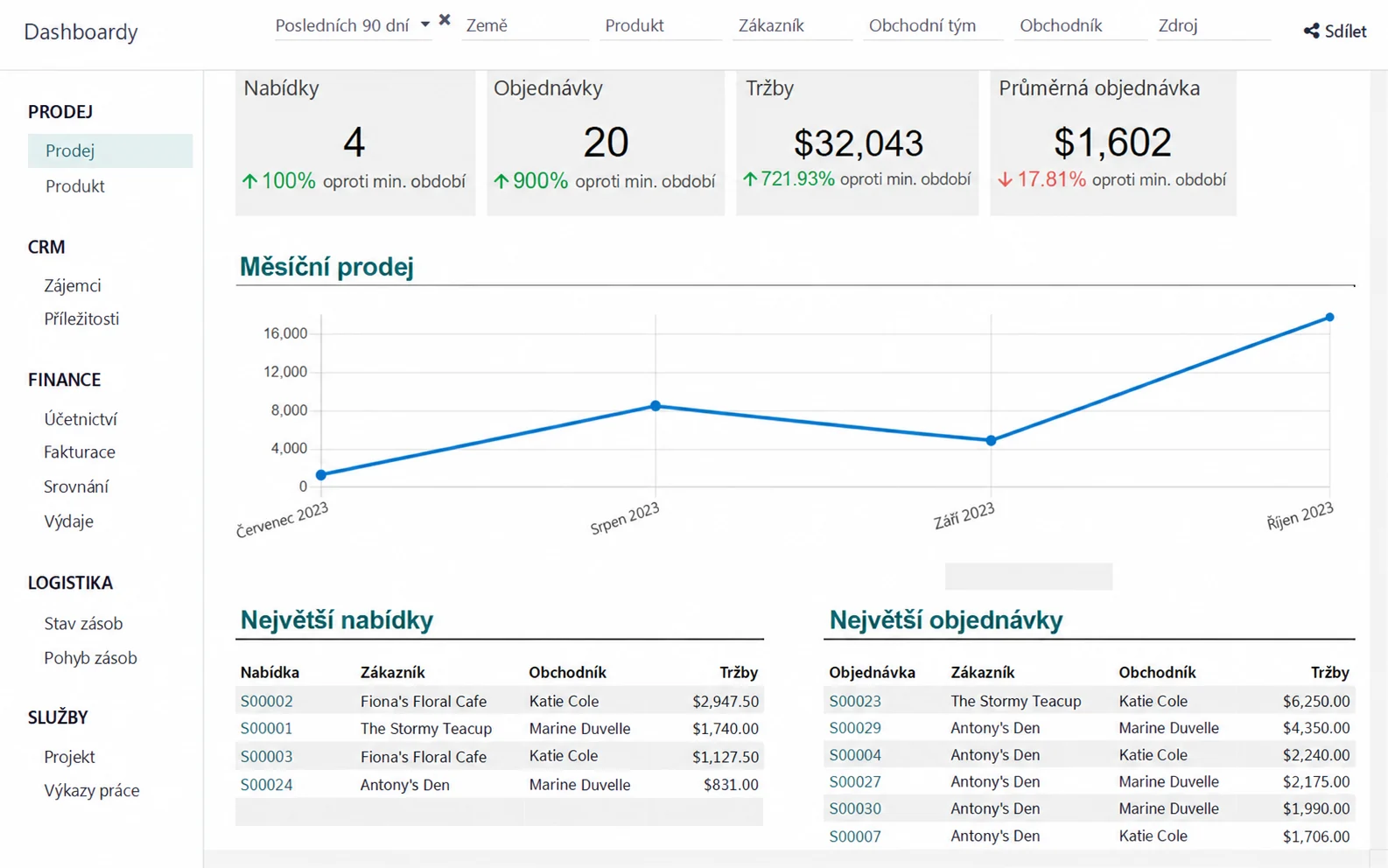Screen dimensions: 1388x868
Task: Open quotation S00002
Action: tap(267, 702)
